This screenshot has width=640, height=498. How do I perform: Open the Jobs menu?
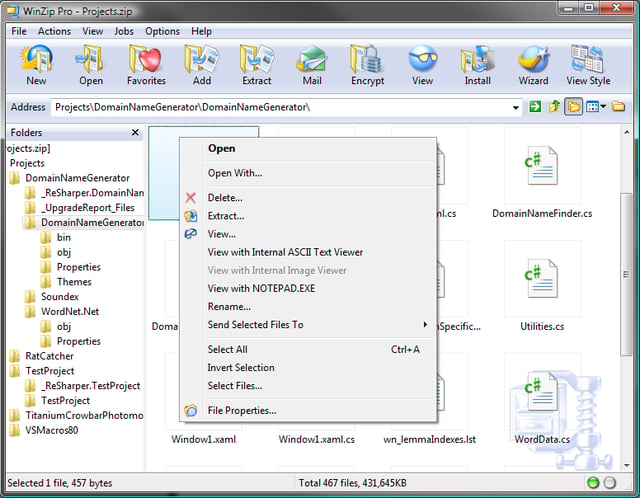point(124,31)
